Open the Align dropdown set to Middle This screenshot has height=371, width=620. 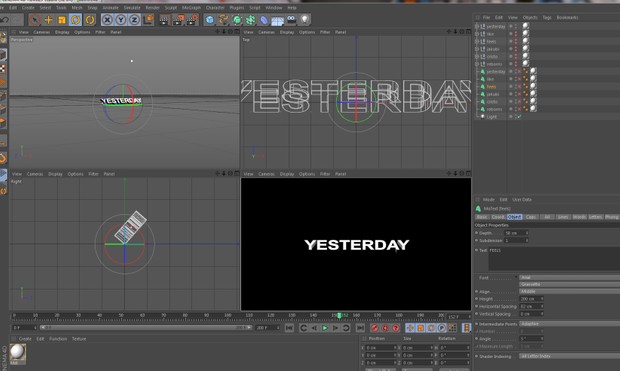point(569,292)
